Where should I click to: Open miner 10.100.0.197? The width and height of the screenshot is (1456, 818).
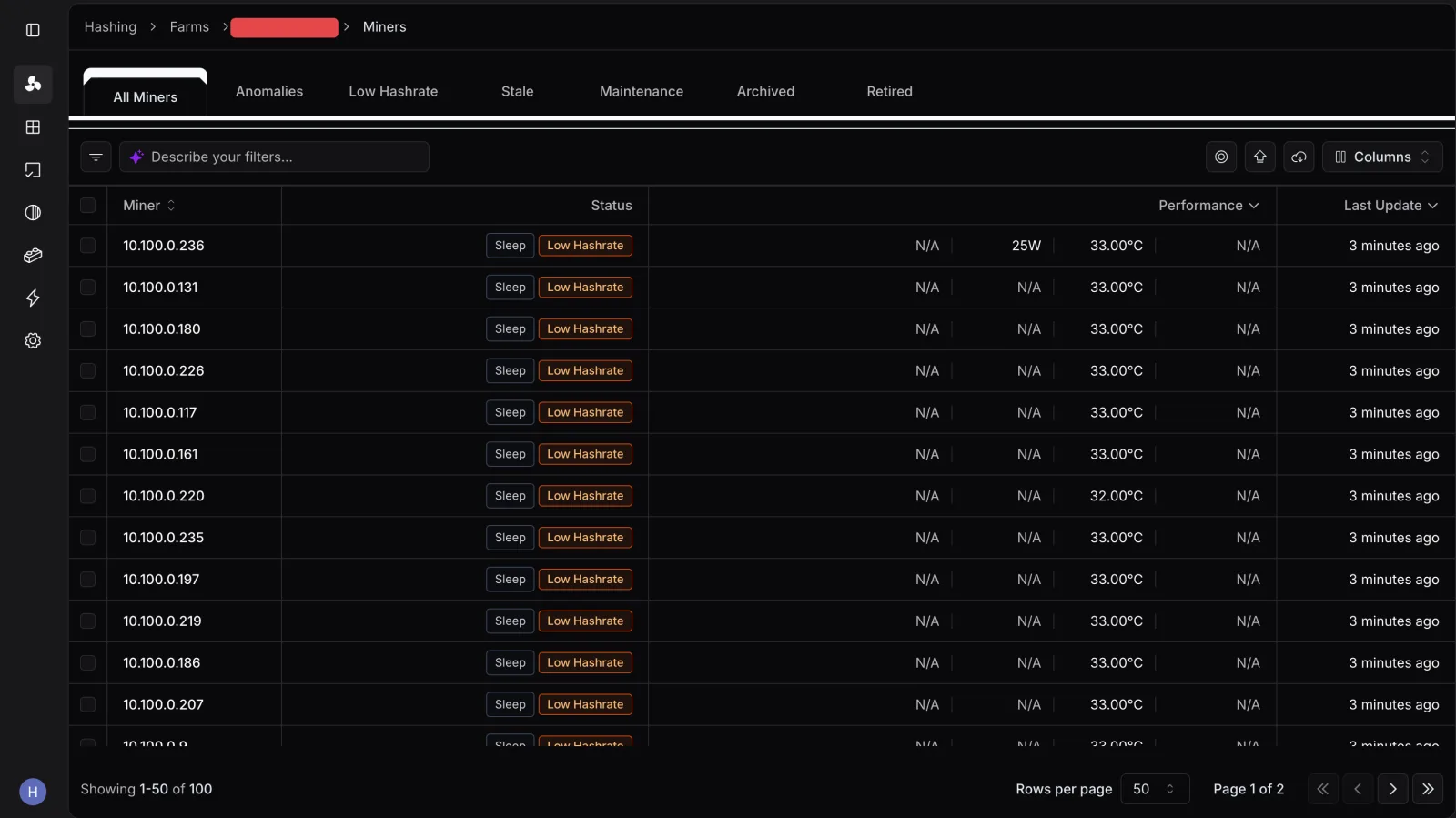pos(161,580)
